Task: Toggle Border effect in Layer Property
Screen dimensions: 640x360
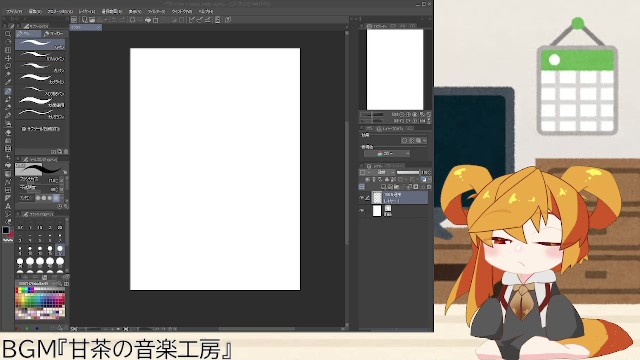Action: tap(404, 140)
